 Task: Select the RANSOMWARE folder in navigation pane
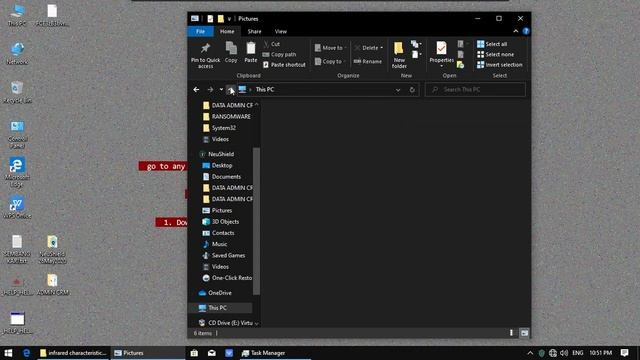[x=227, y=116]
